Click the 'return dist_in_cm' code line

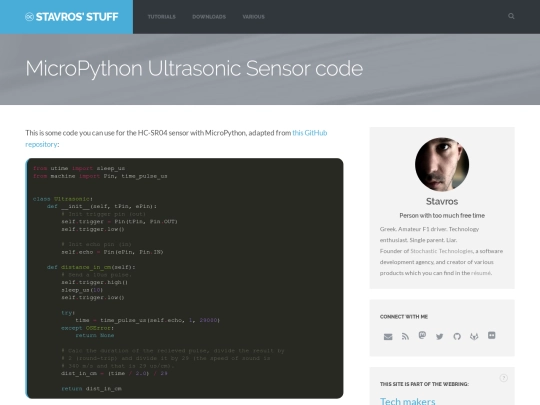pos(92,388)
